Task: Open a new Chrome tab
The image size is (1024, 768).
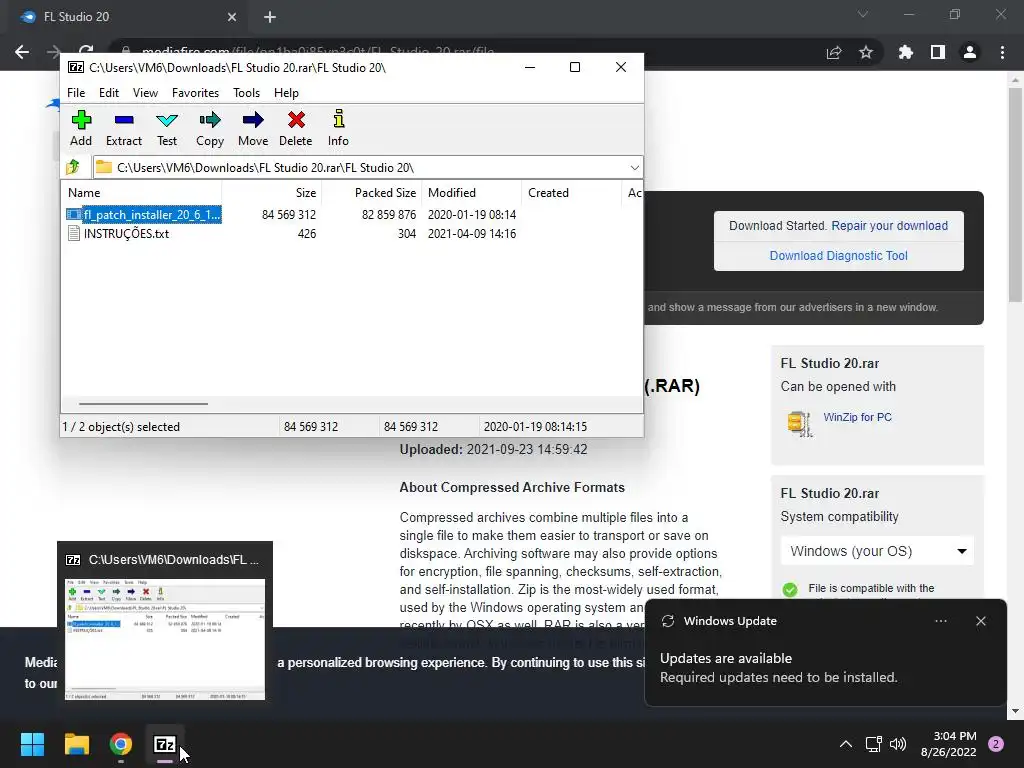Action: pyautogui.click(x=270, y=17)
